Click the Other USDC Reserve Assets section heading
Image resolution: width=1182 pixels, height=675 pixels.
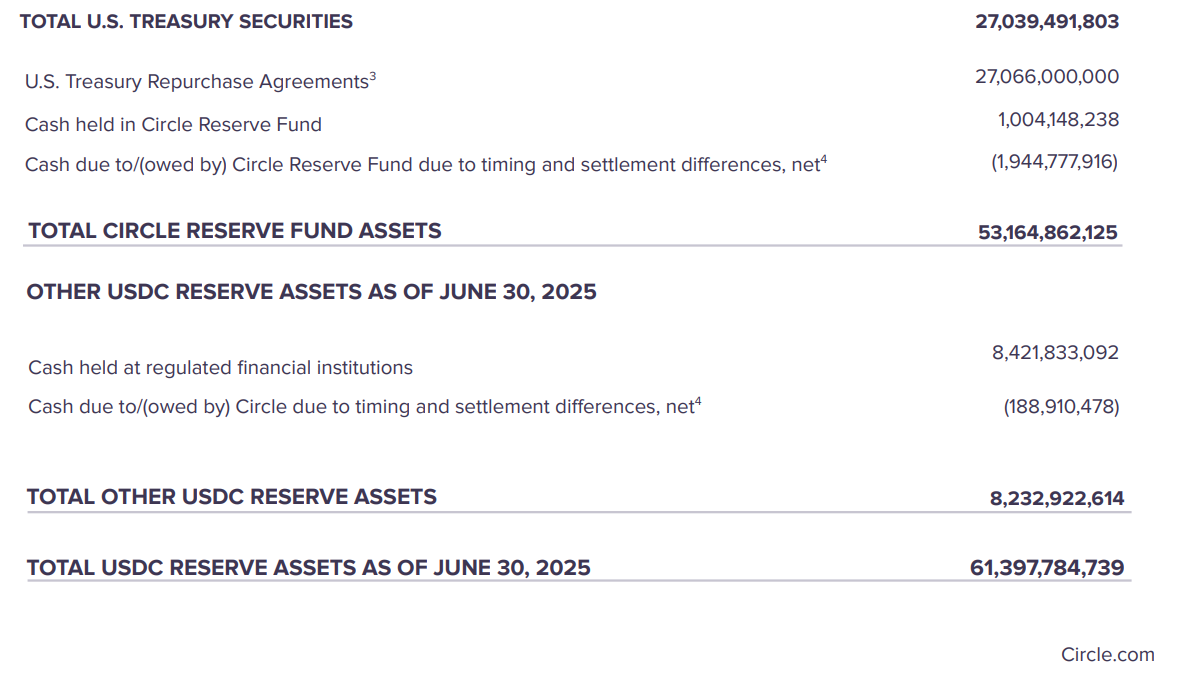tap(311, 292)
